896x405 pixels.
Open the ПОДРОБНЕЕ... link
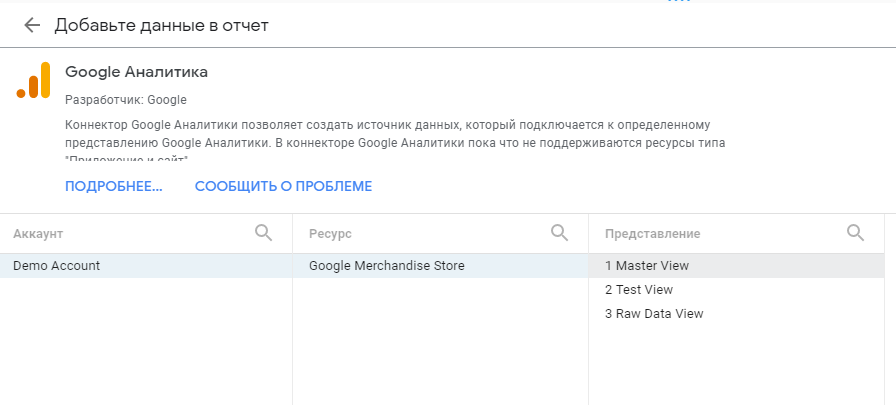click(114, 186)
